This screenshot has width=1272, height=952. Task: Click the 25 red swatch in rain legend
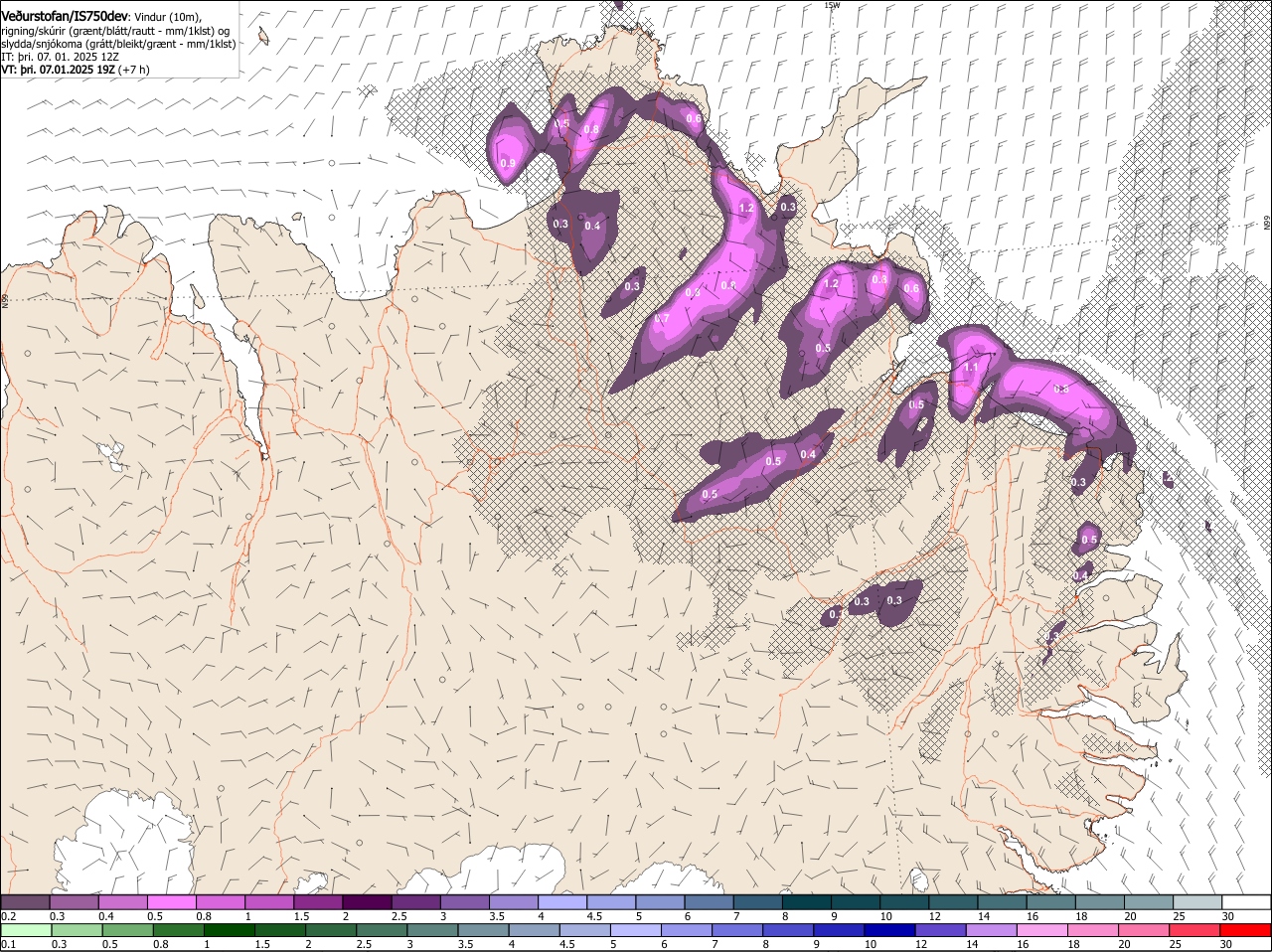click(x=1194, y=930)
